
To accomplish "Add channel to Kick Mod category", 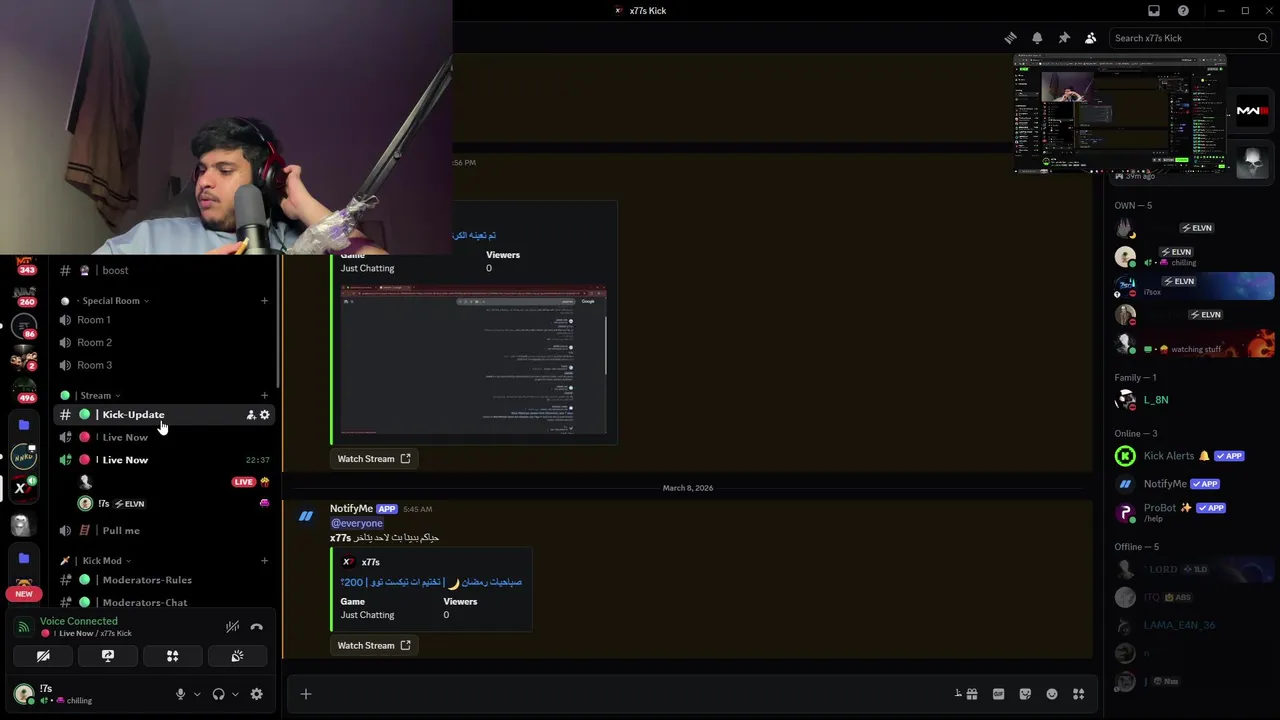I will [x=265, y=561].
